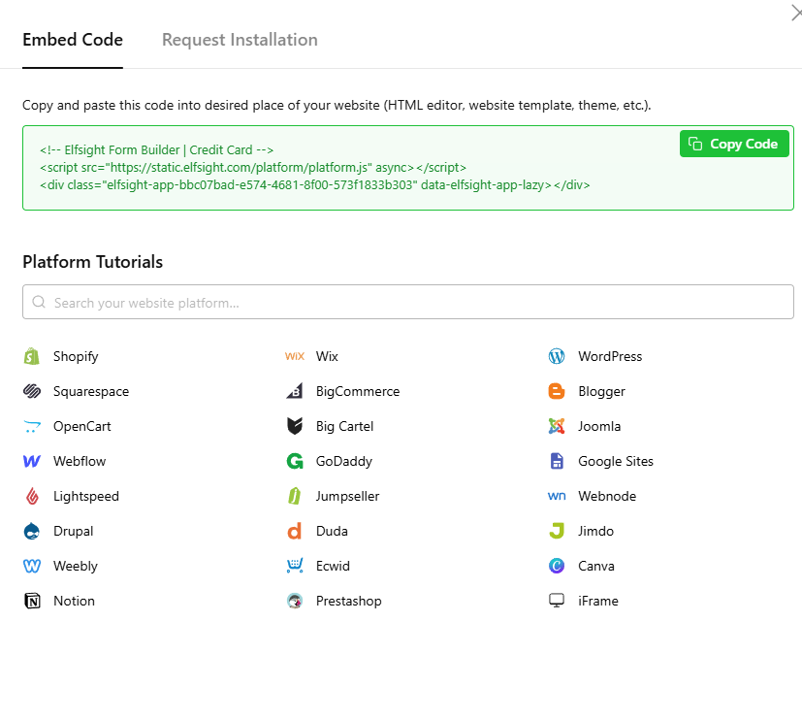Click the Canva logo icon
This screenshot has width=802, height=720.
pyautogui.click(x=556, y=566)
